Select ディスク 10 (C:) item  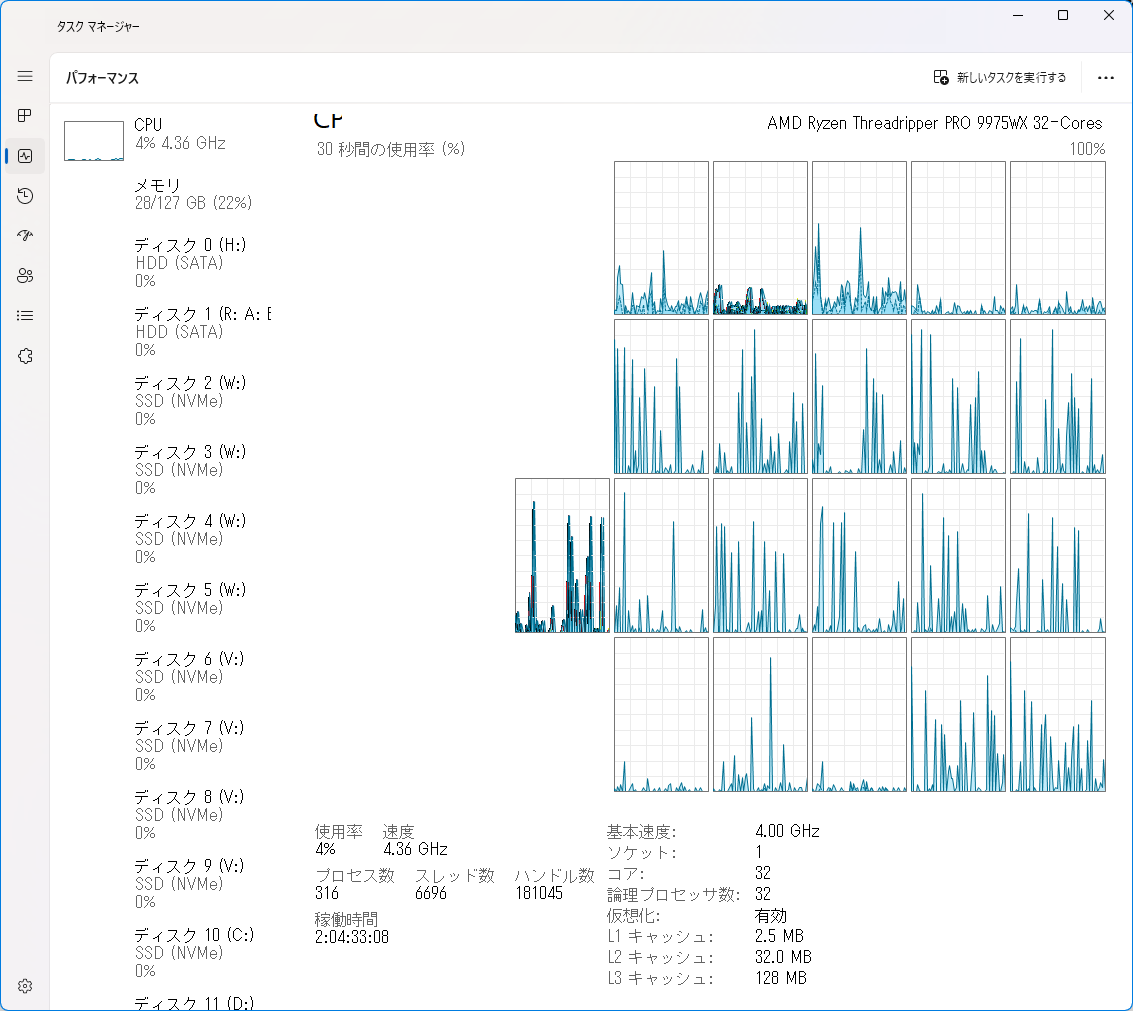[x=166, y=953]
